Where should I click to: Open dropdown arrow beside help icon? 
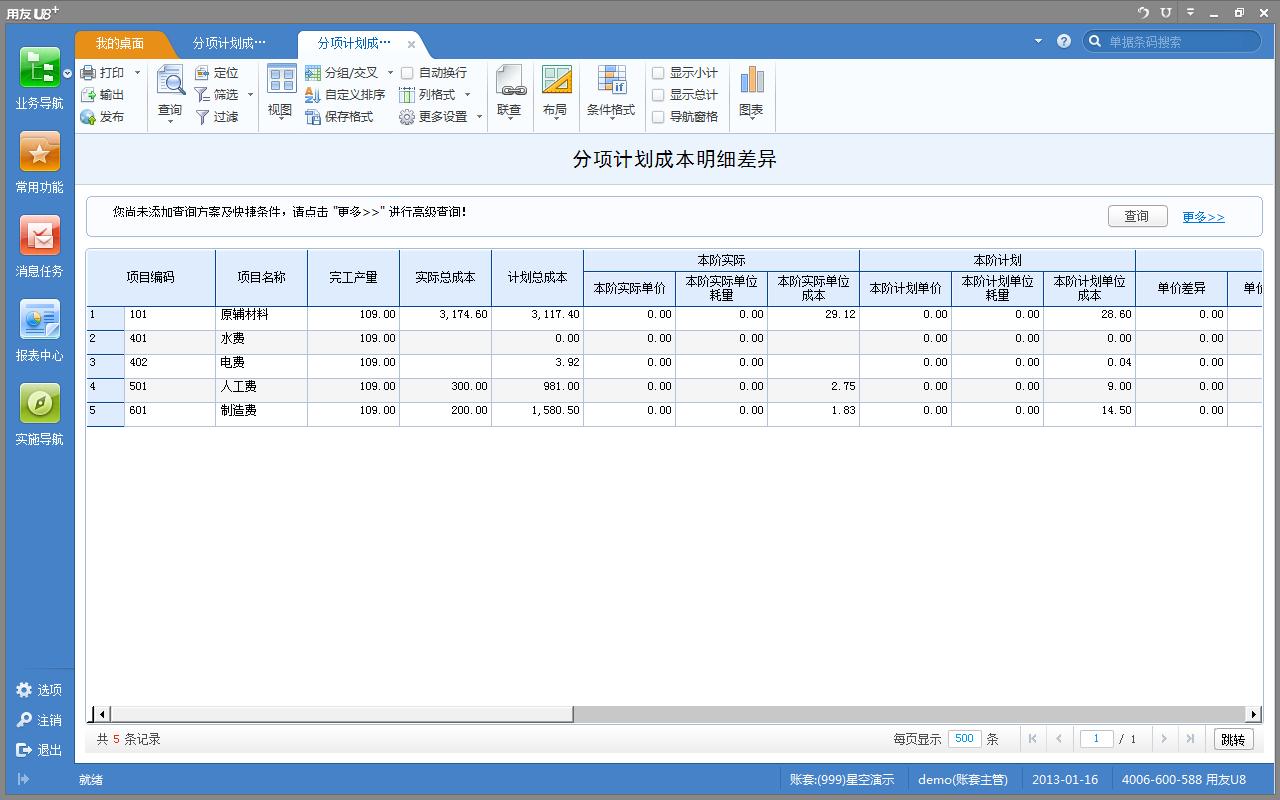point(1038,41)
